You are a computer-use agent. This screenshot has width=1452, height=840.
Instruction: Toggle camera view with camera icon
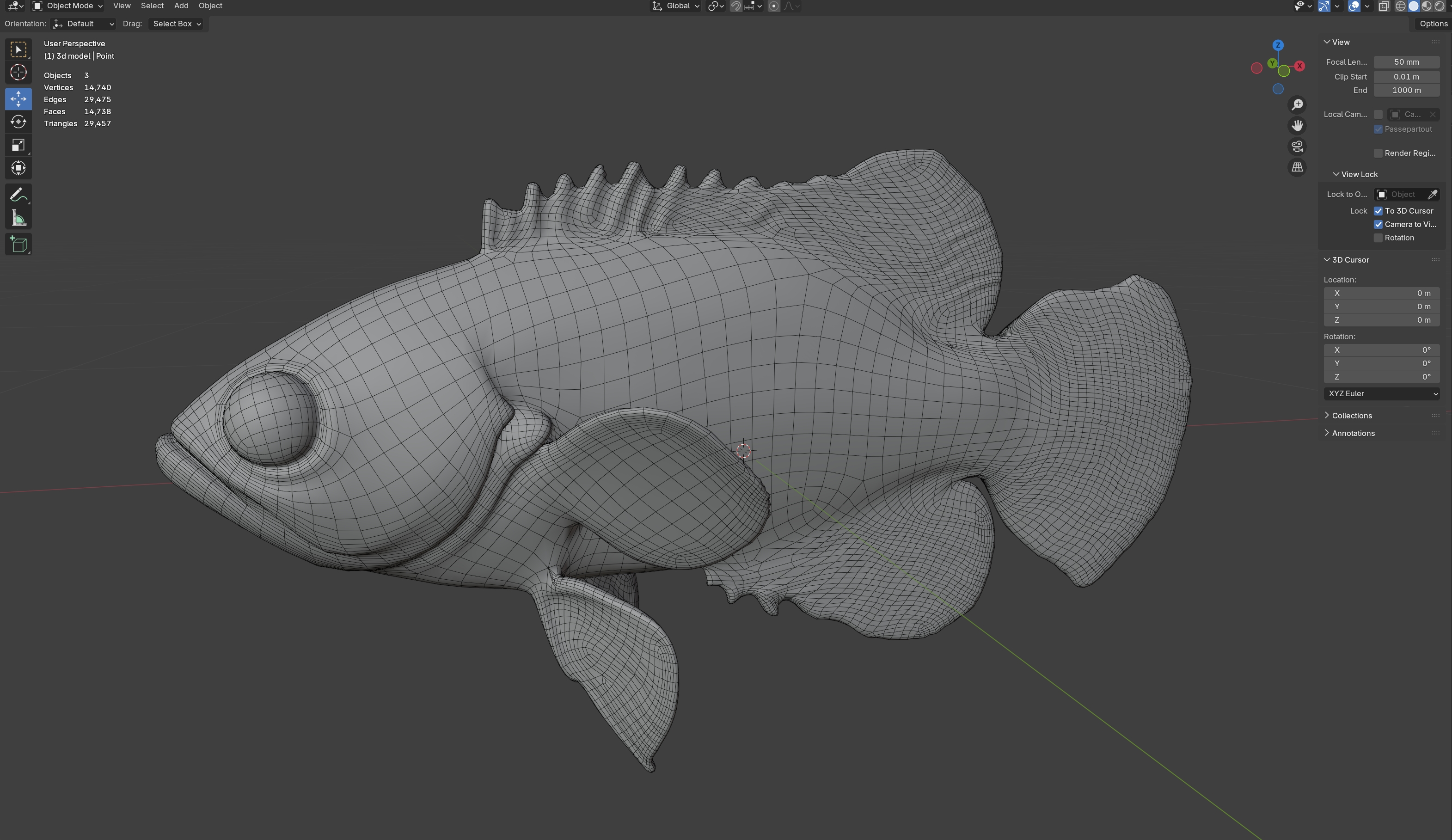pos(1297,147)
